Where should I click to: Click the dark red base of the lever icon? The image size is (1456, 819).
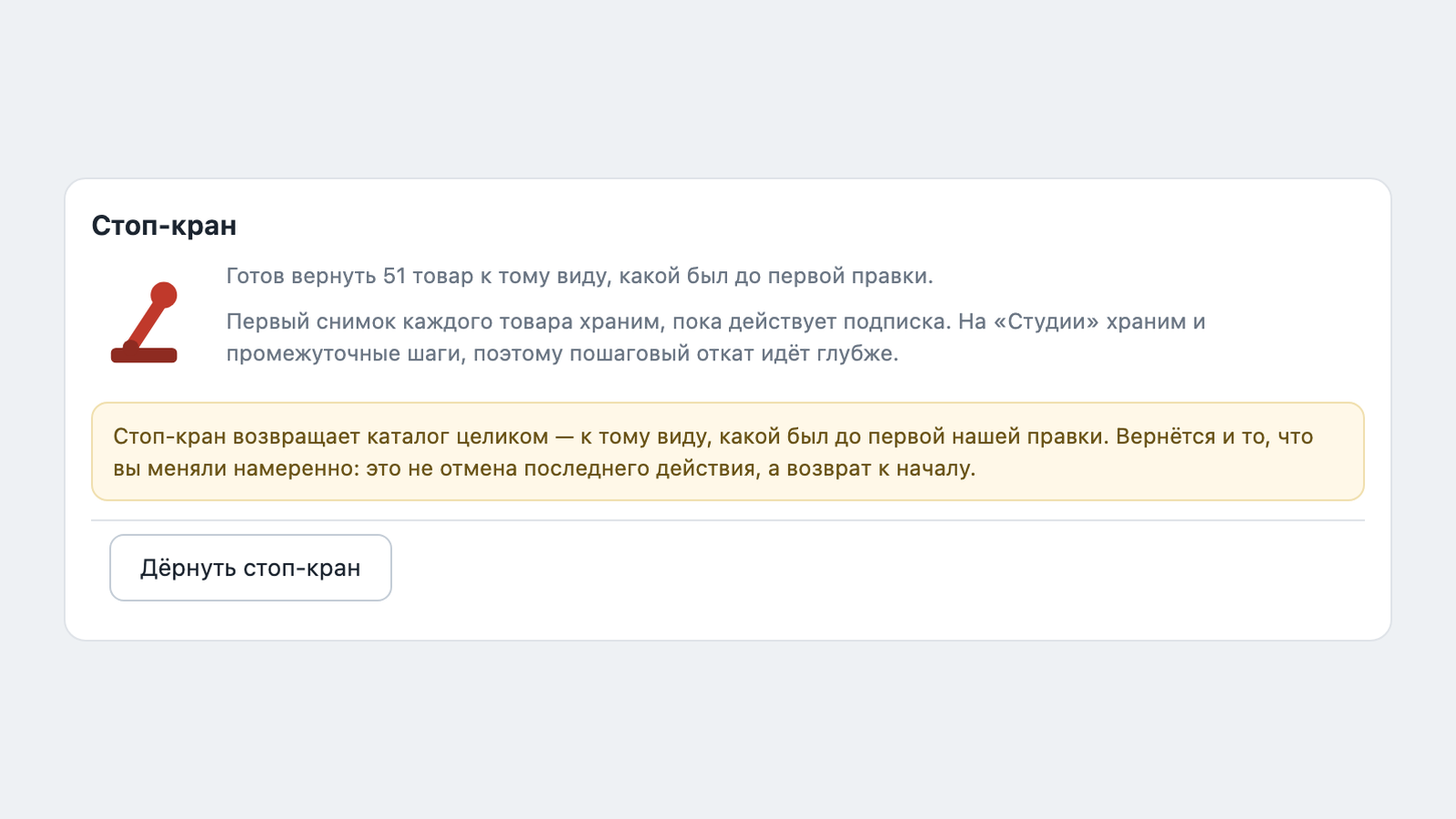(x=144, y=355)
